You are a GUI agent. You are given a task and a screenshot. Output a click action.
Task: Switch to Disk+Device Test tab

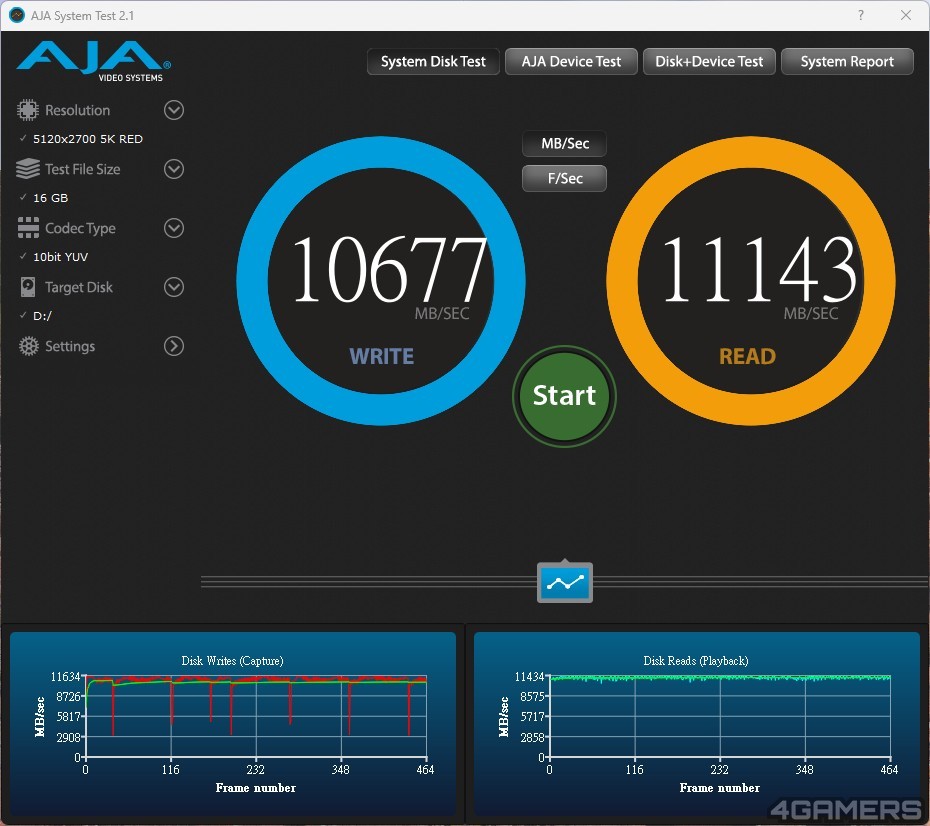coord(709,62)
